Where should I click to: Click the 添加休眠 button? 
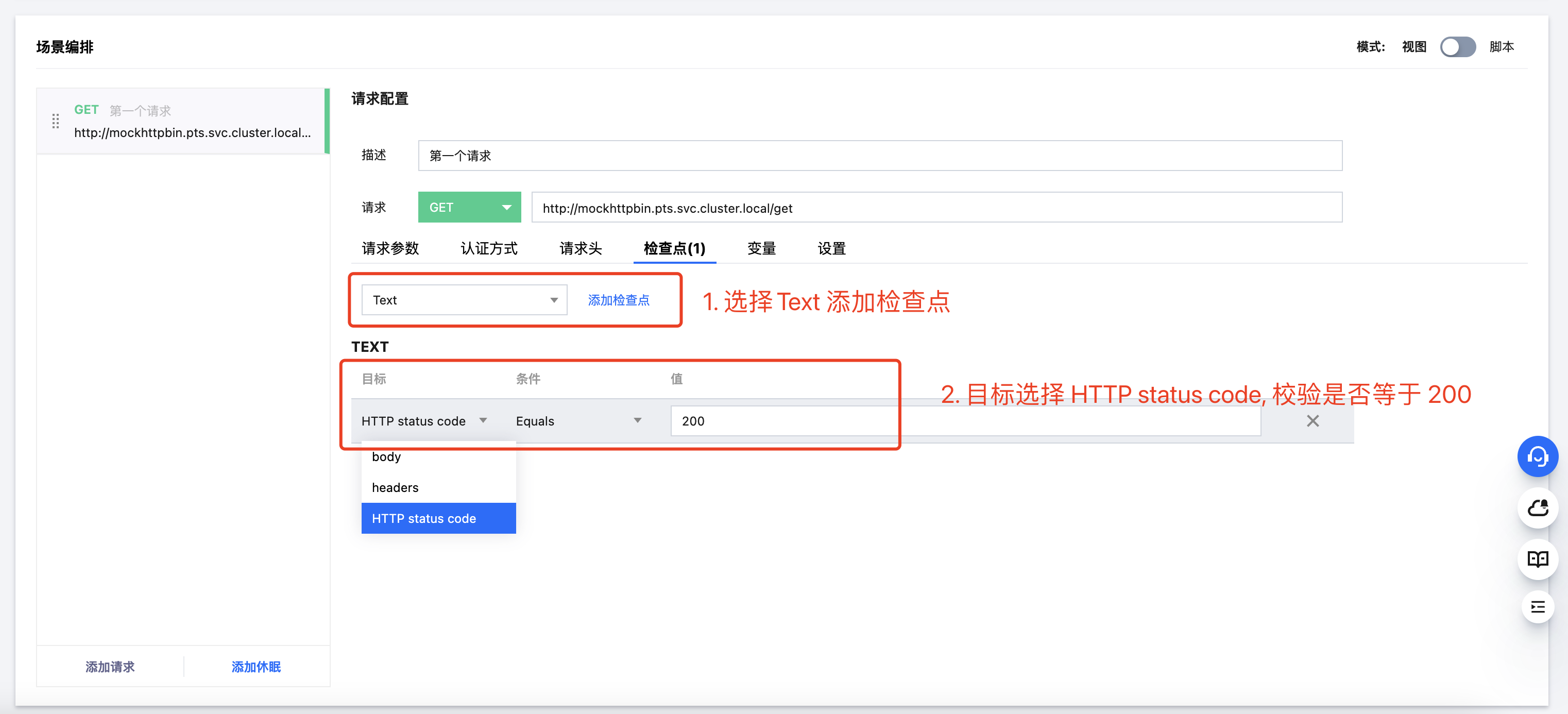coord(255,667)
